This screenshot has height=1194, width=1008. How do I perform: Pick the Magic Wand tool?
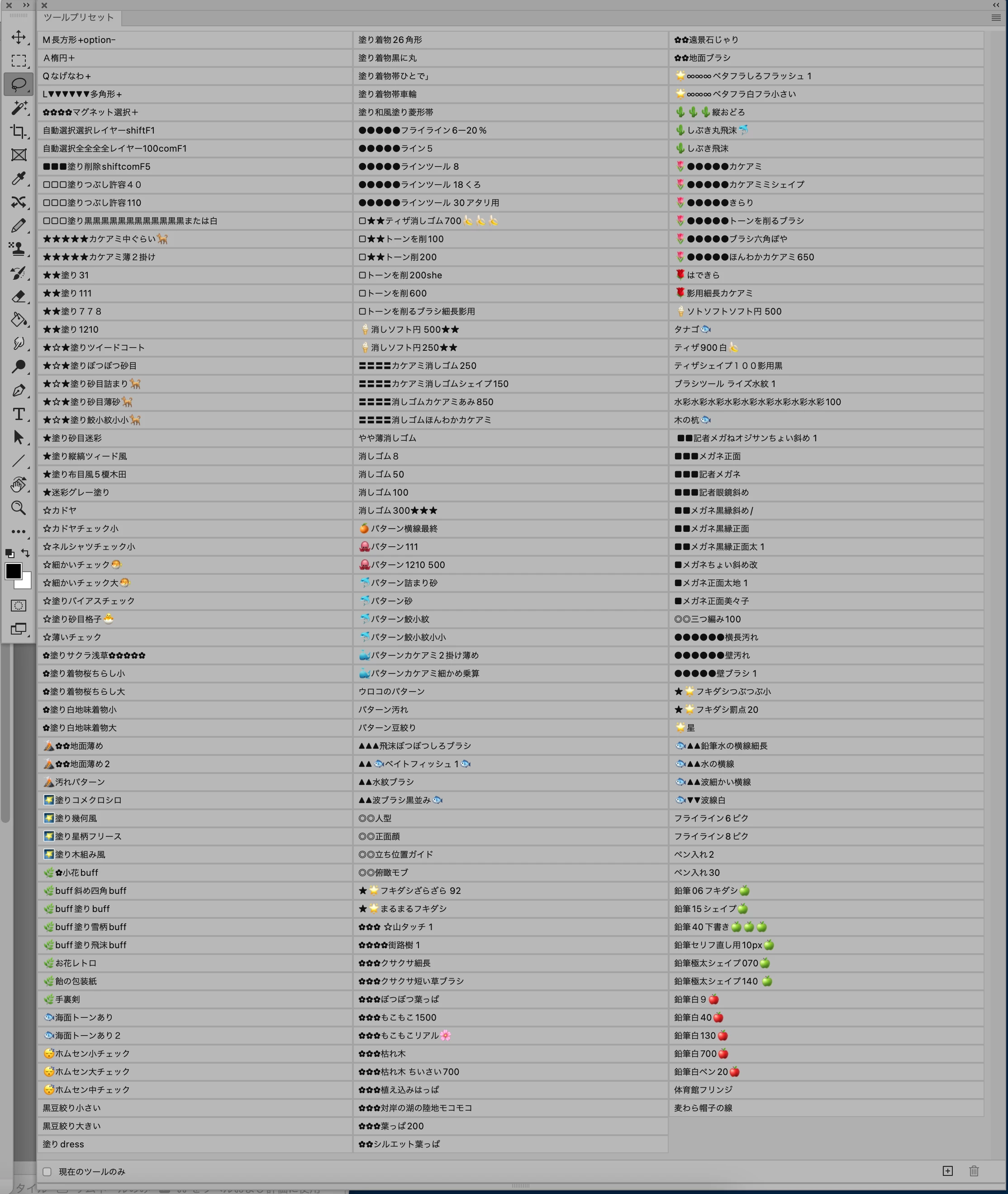pos(18,107)
